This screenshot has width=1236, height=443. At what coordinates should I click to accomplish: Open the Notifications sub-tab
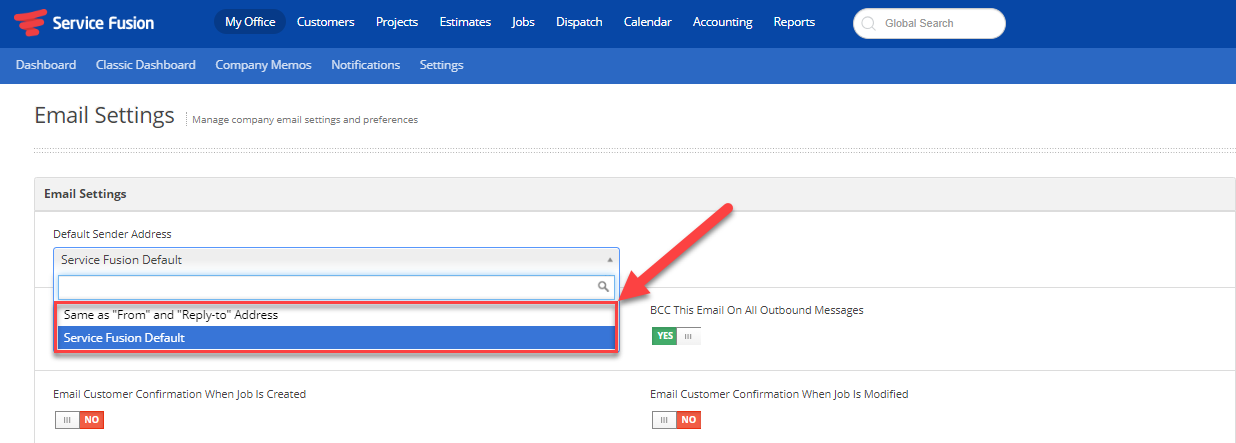pyautogui.click(x=366, y=65)
